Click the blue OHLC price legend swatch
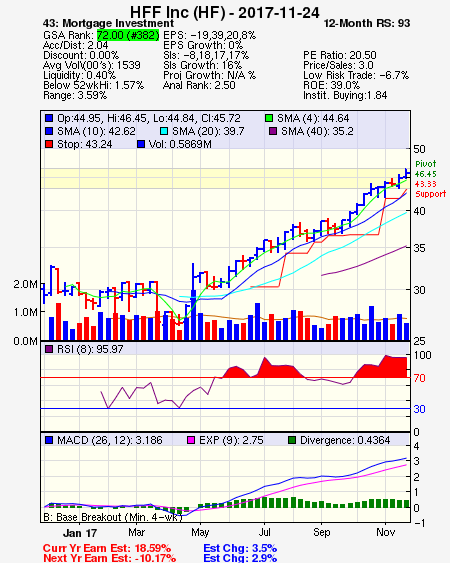450x563 pixels. (x=49, y=118)
